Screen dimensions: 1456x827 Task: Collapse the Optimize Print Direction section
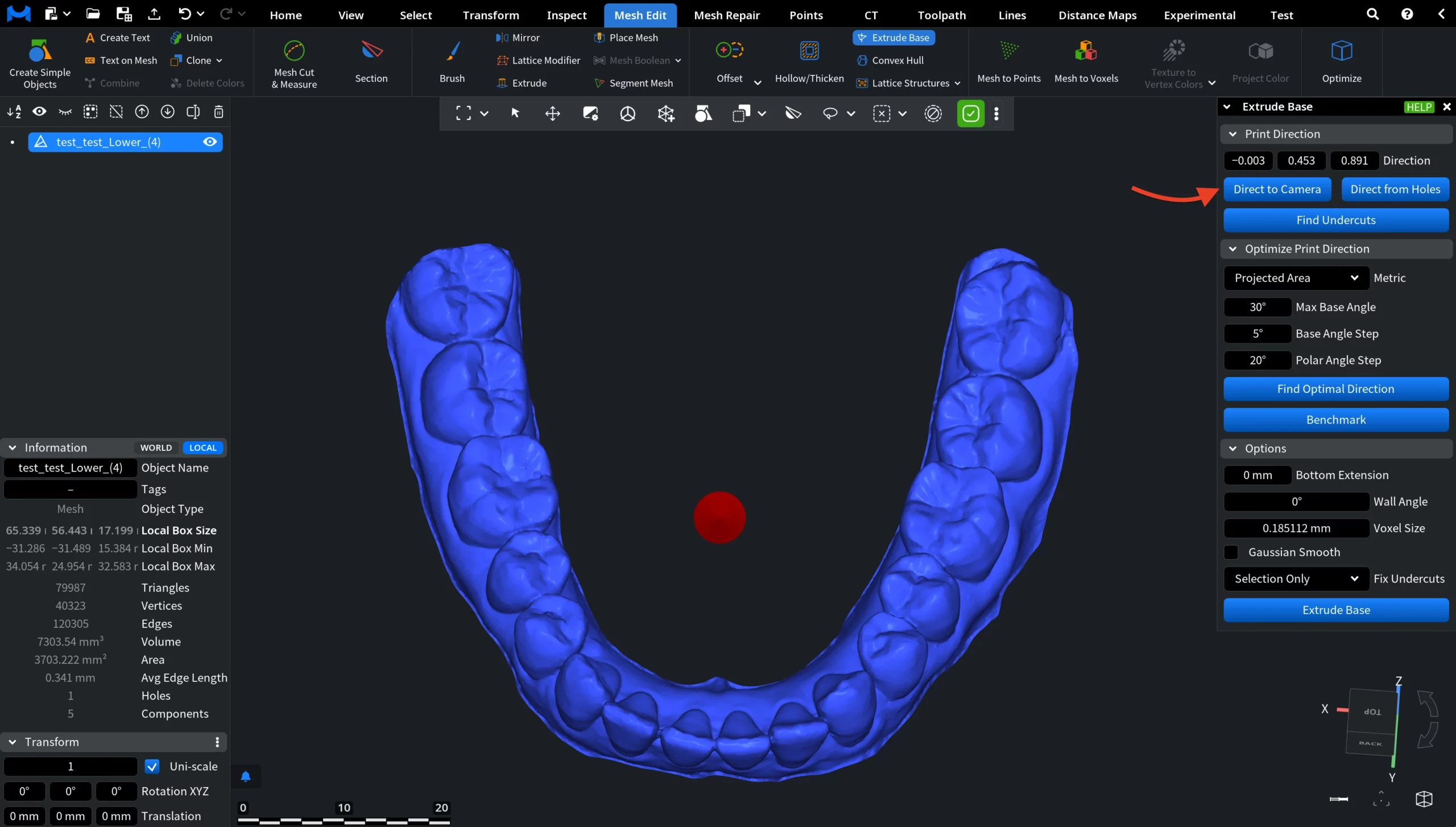[1232, 249]
